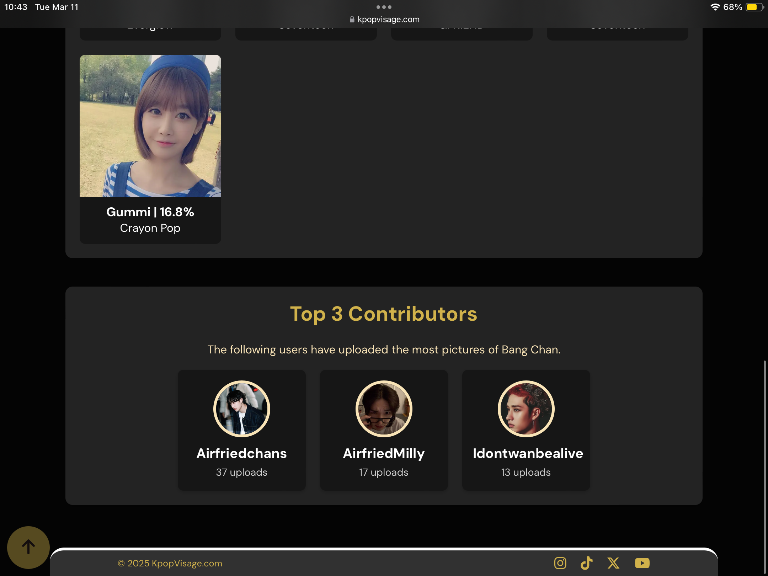Open the X (Twitter) icon in footer

[x=613, y=563]
